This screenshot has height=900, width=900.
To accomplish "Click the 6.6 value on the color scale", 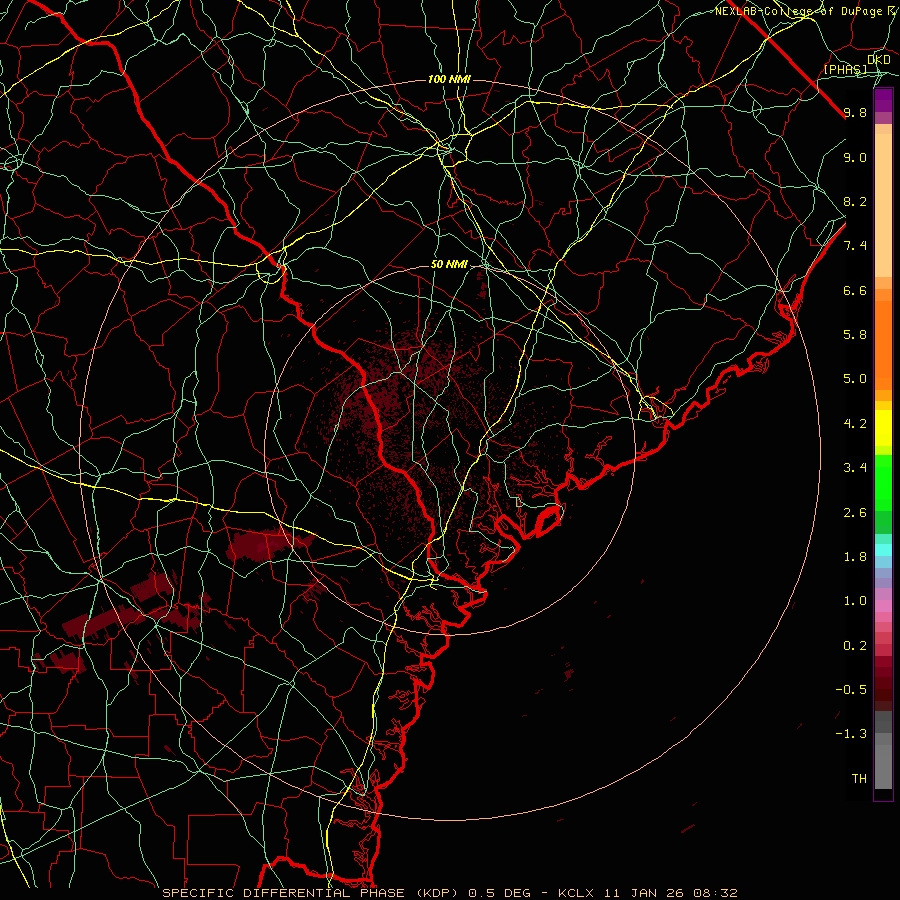I will point(855,290).
